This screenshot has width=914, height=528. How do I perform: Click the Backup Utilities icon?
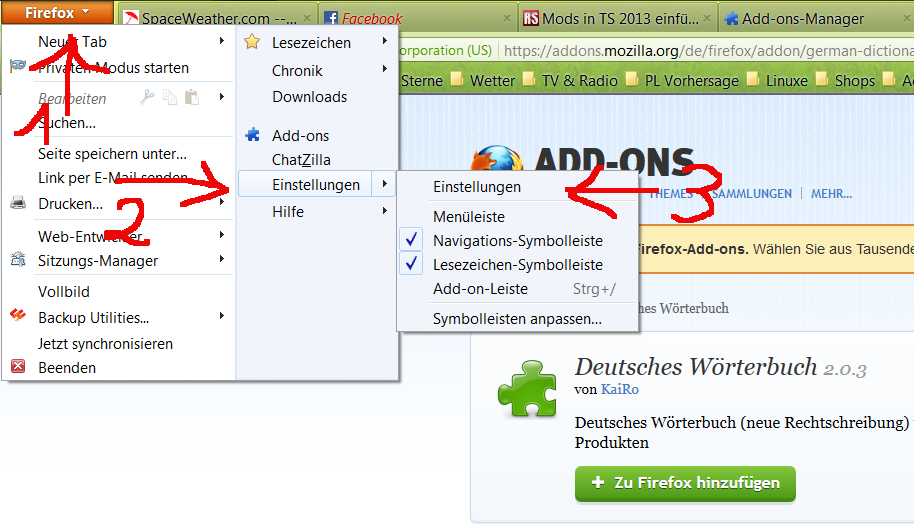(18, 315)
